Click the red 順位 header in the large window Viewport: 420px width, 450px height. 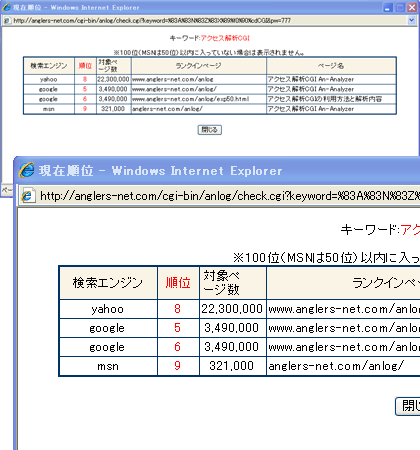pyautogui.click(x=178, y=283)
